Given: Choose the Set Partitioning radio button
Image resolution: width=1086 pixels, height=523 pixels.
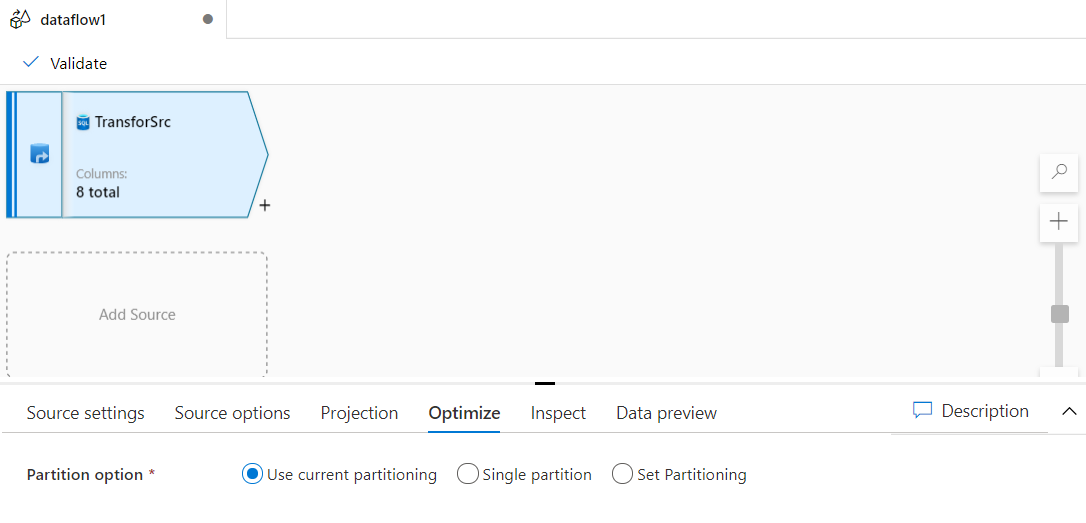Looking at the screenshot, I should click(x=622, y=474).
